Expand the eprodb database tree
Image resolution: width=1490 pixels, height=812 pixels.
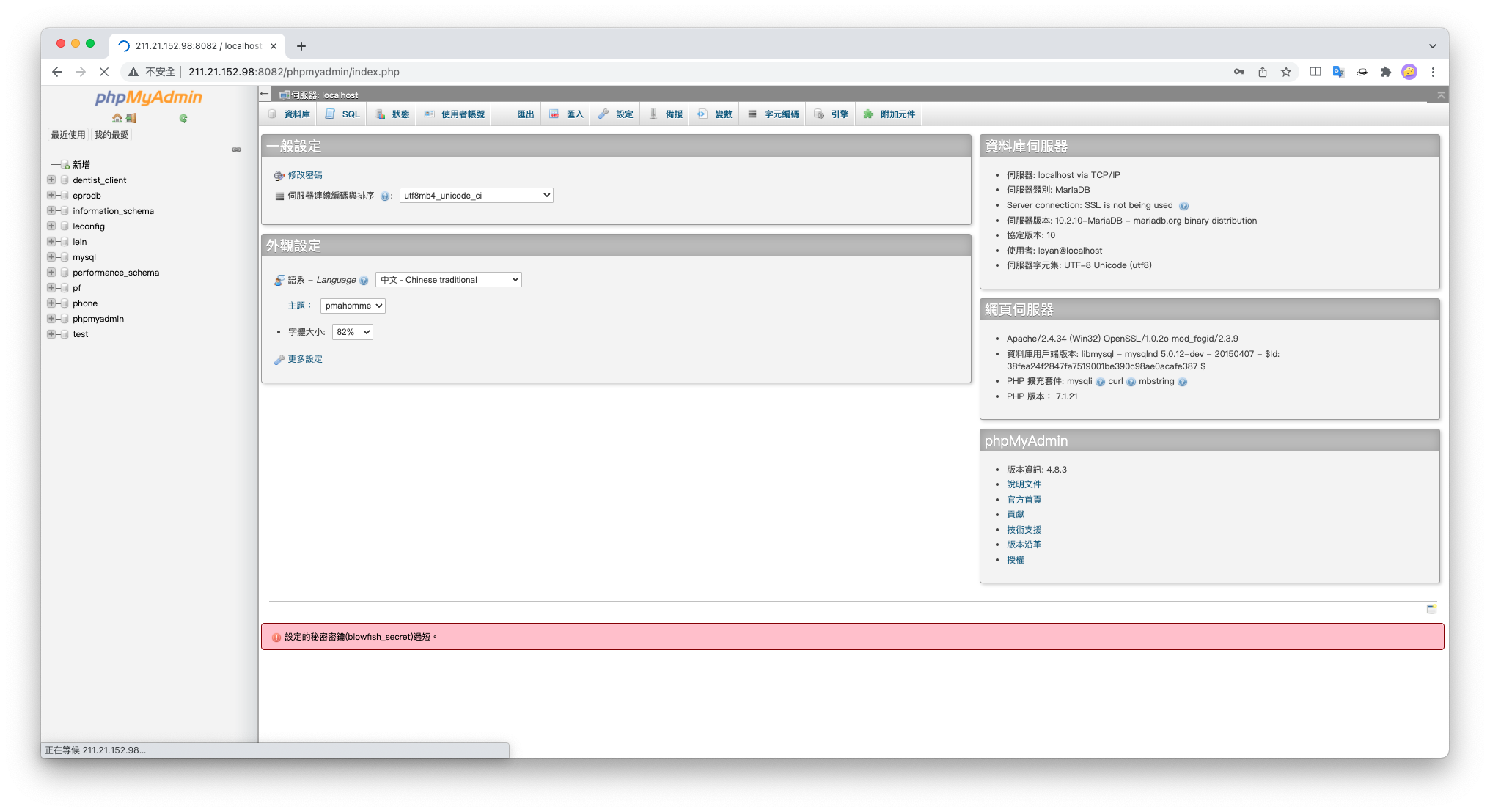[x=51, y=196]
